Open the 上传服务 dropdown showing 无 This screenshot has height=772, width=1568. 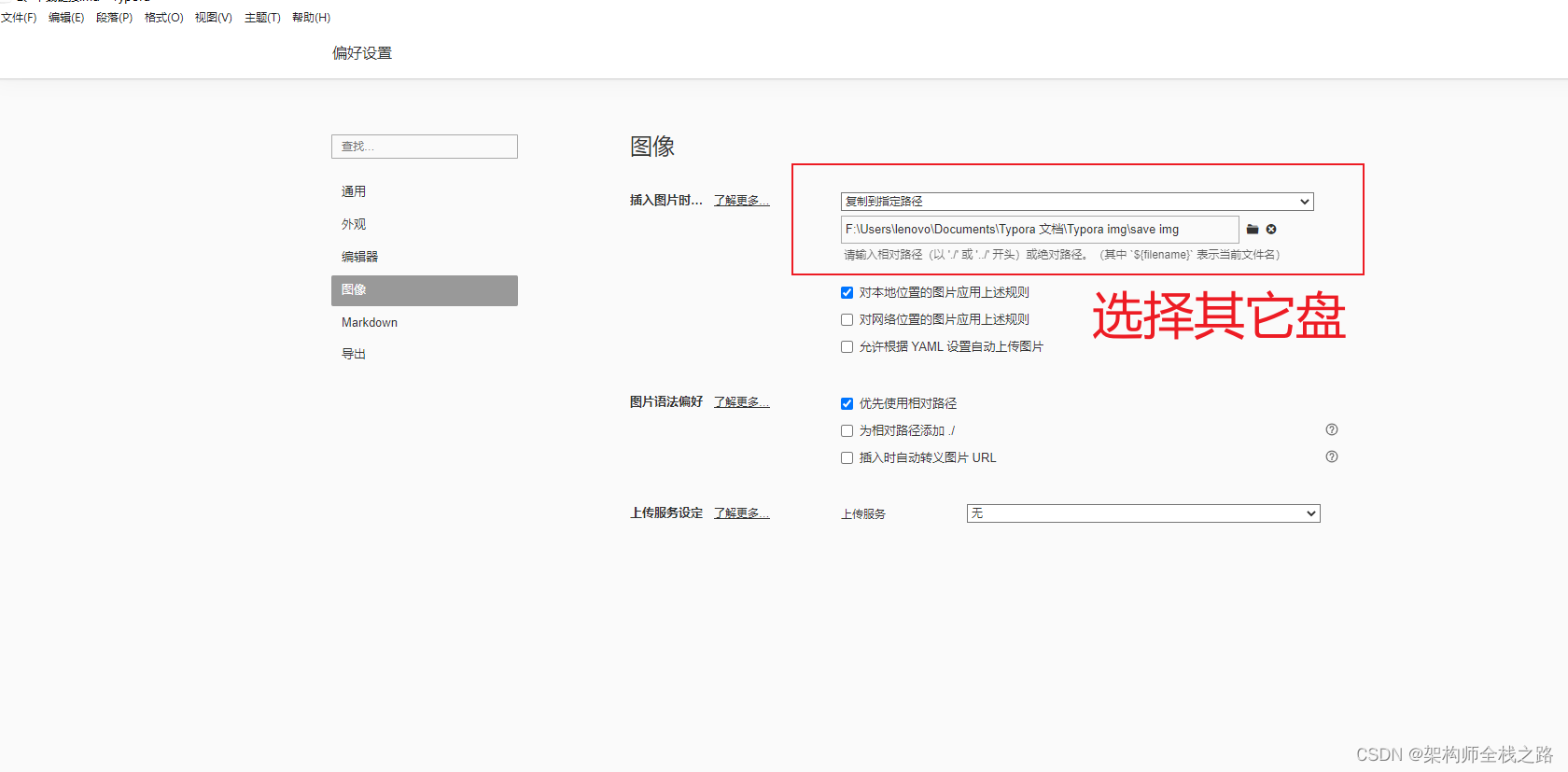tap(1143, 513)
